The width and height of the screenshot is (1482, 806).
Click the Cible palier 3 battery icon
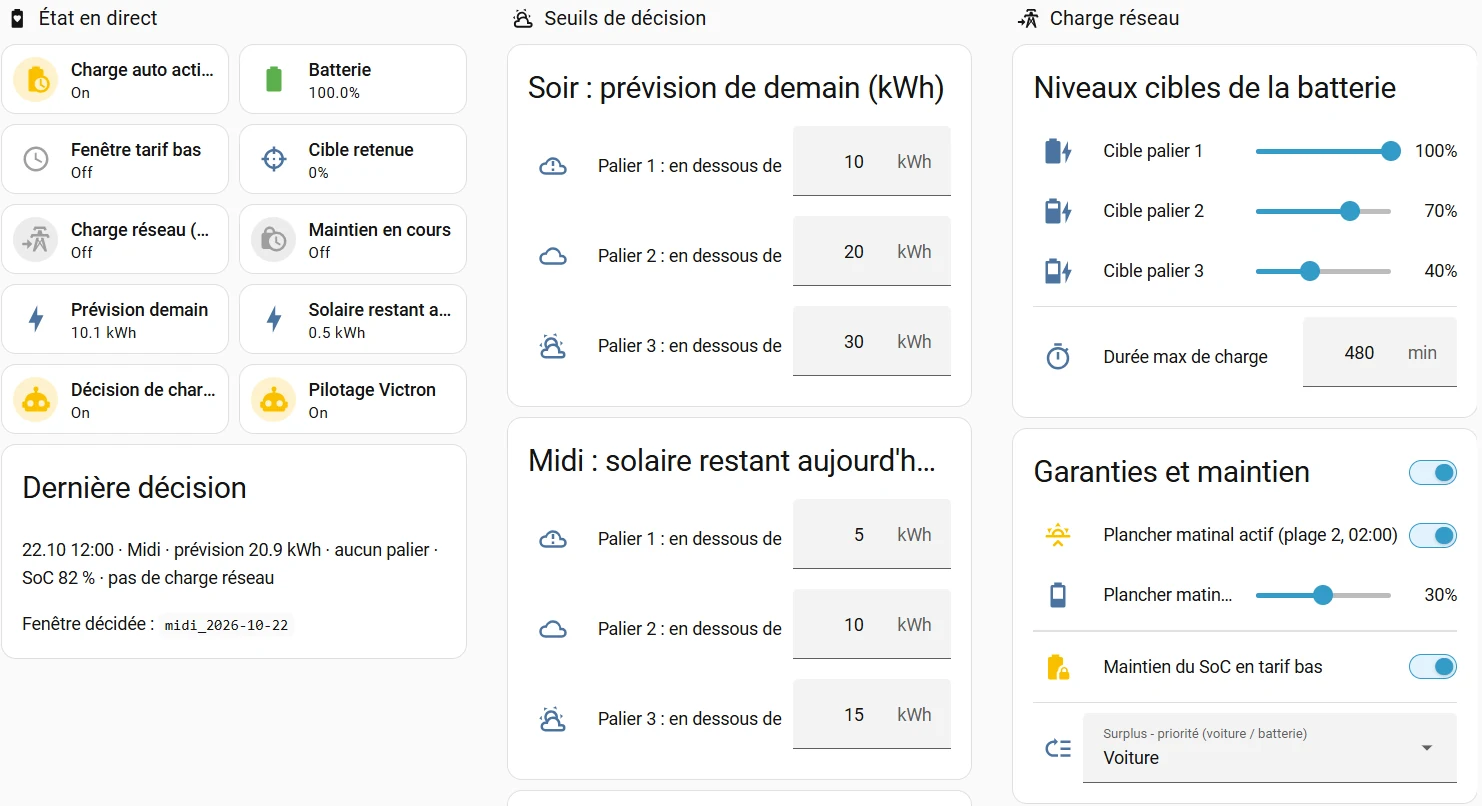[1058, 271]
